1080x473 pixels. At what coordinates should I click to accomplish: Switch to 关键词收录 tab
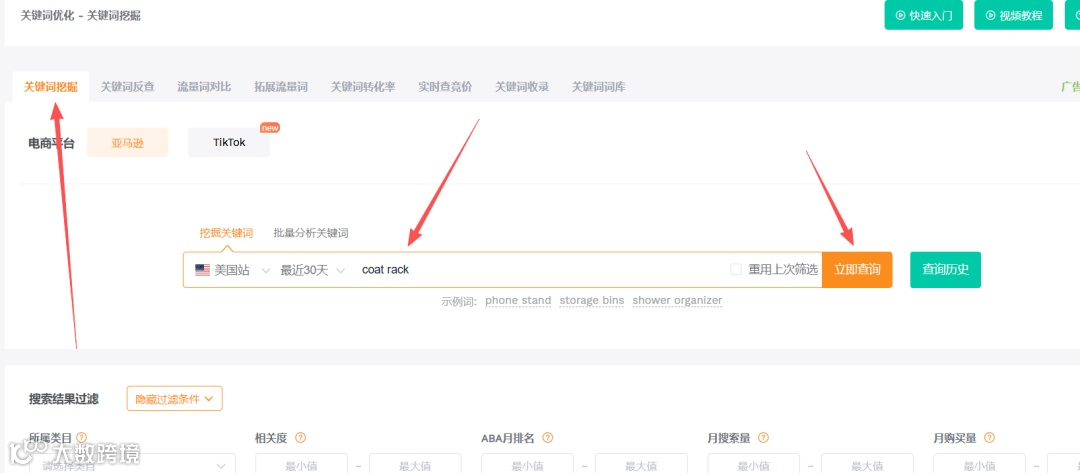[522, 87]
